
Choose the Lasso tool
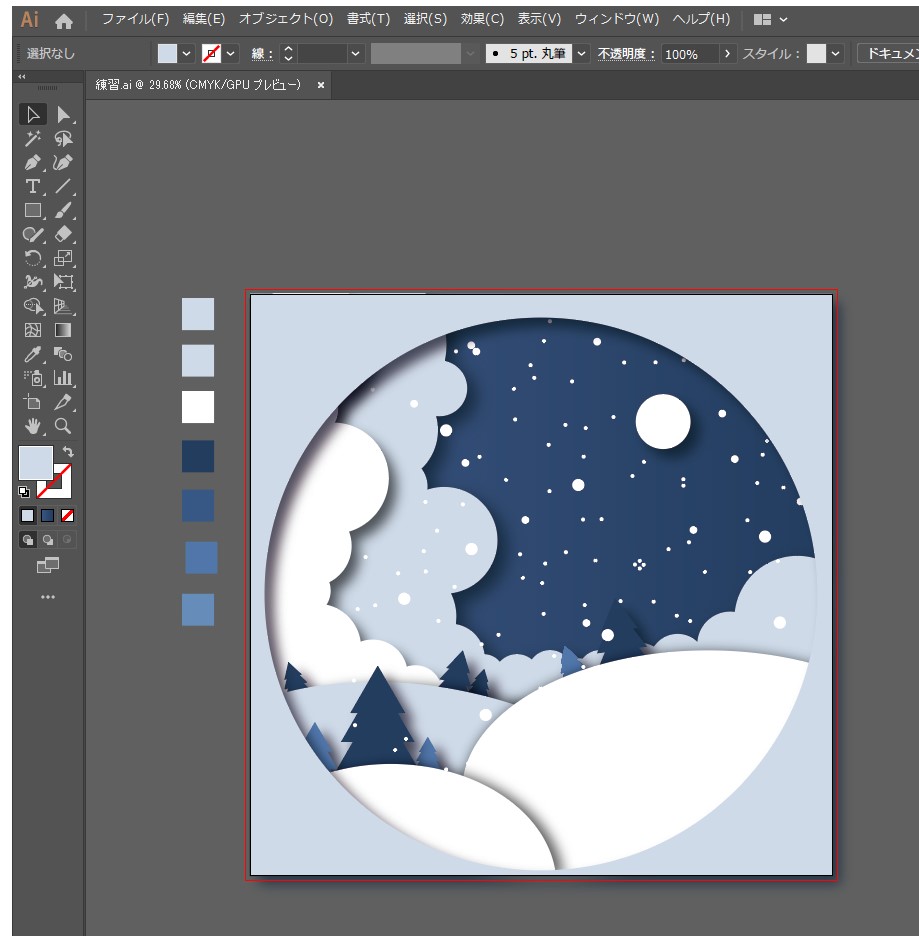63,138
